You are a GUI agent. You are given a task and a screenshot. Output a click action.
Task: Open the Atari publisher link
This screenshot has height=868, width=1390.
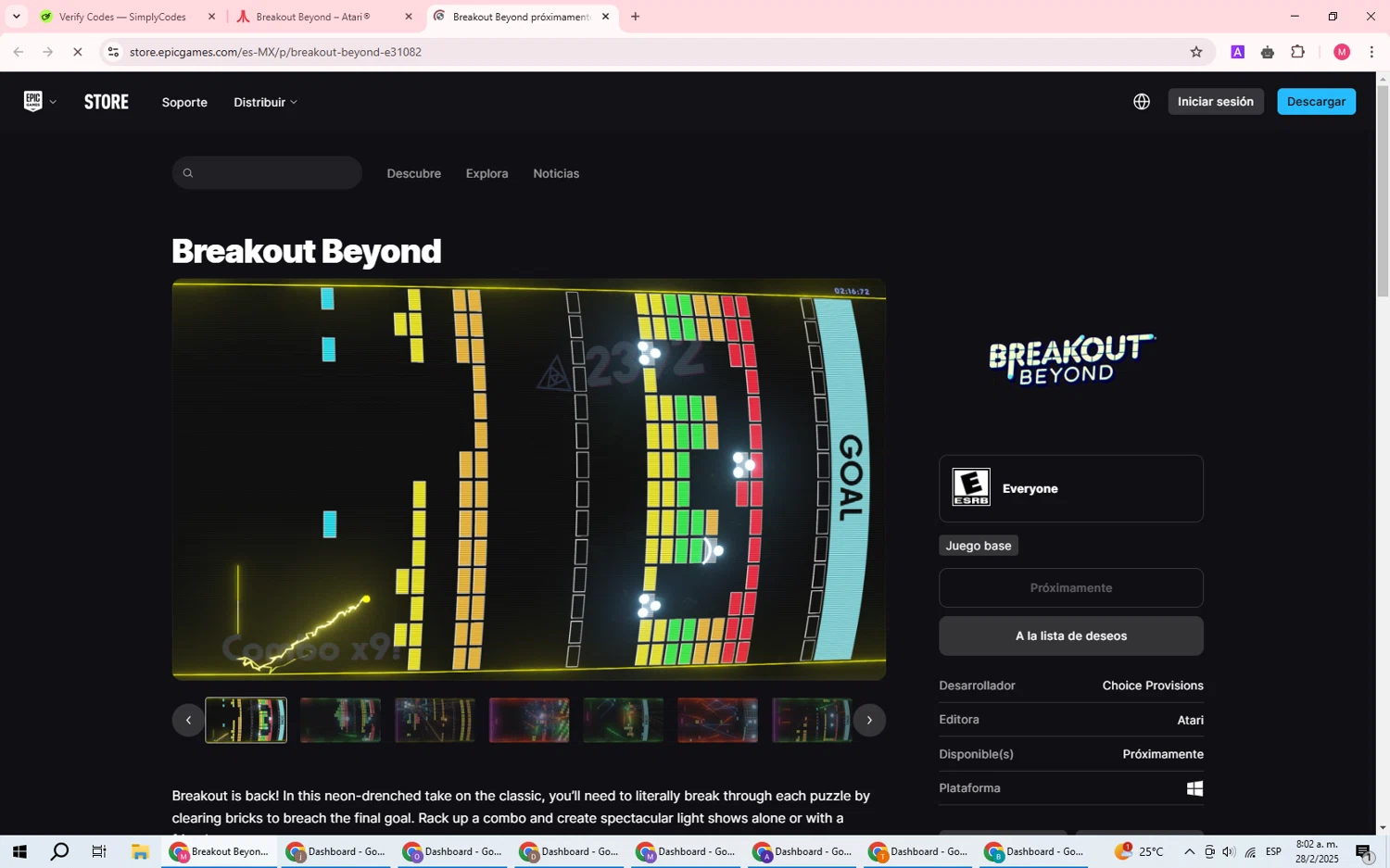click(1190, 720)
